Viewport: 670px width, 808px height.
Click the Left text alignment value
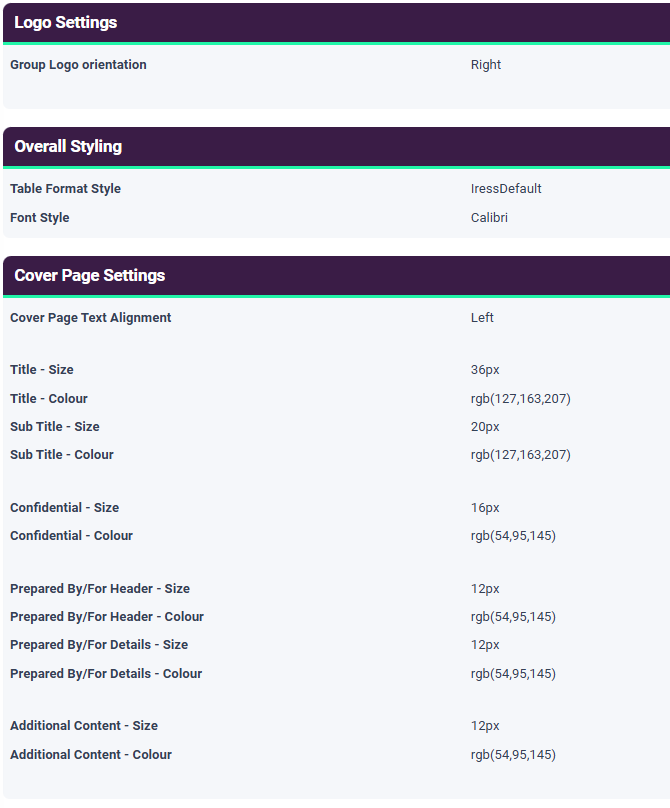click(482, 318)
